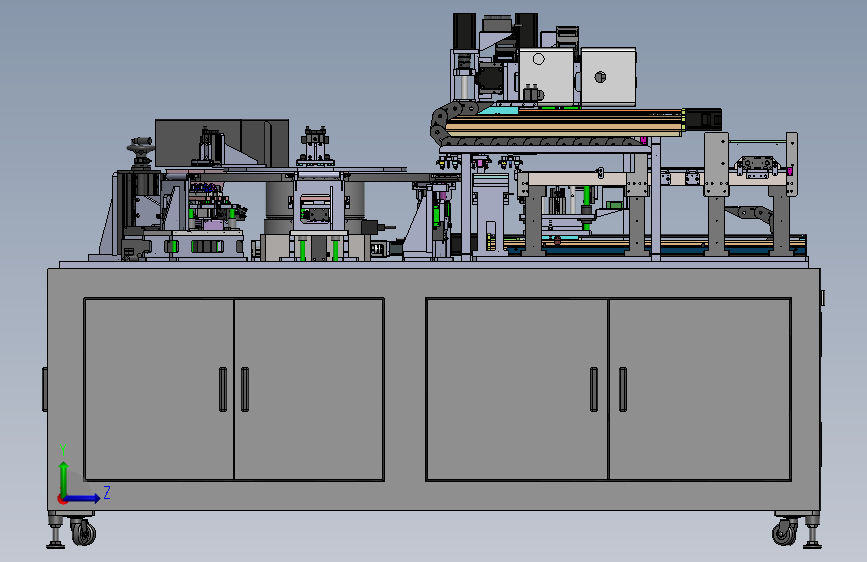The image size is (867, 562).
Task: Select the dark gray enclosure at upper left
Action: (x=222, y=143)
